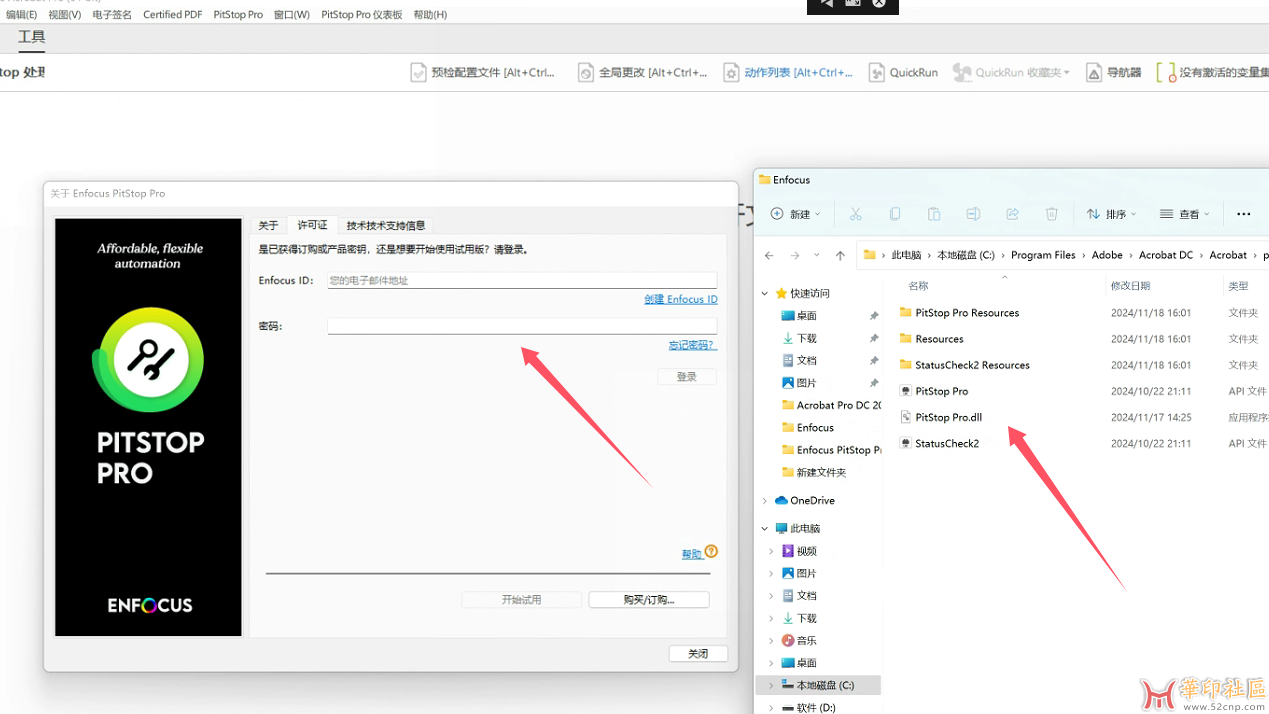Image resolution: width=1269 pixels, height=714 pixels.
Task: Open the 电子签名 menu
Action: (112, 15)
